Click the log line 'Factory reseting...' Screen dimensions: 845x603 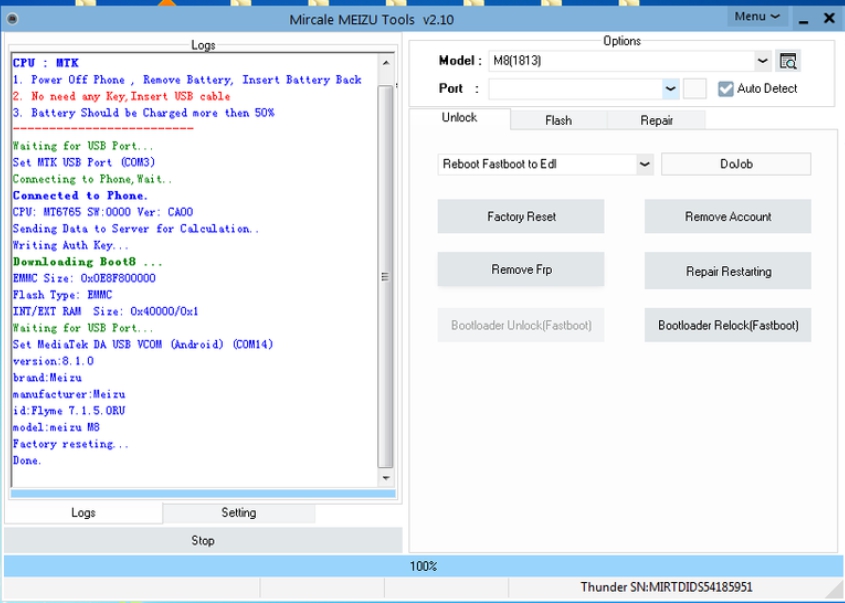71,444
